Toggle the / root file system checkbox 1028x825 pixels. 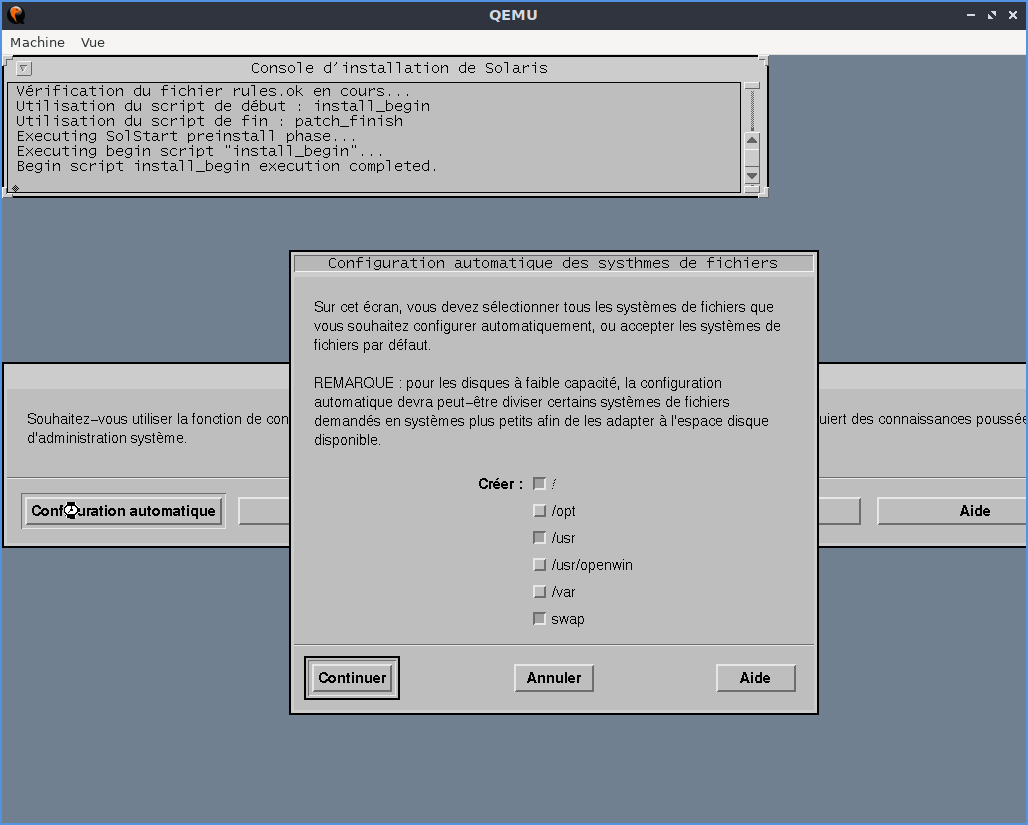[x=540, y=484]
